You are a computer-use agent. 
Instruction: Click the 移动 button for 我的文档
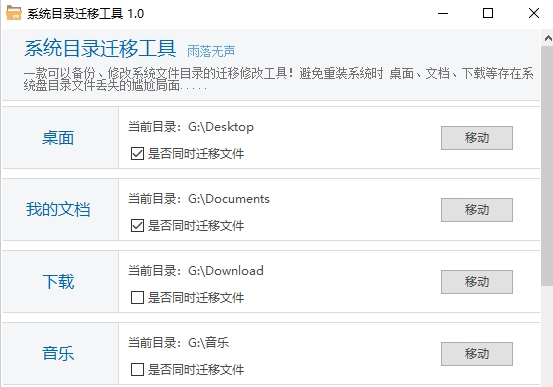tap(477, 210)
